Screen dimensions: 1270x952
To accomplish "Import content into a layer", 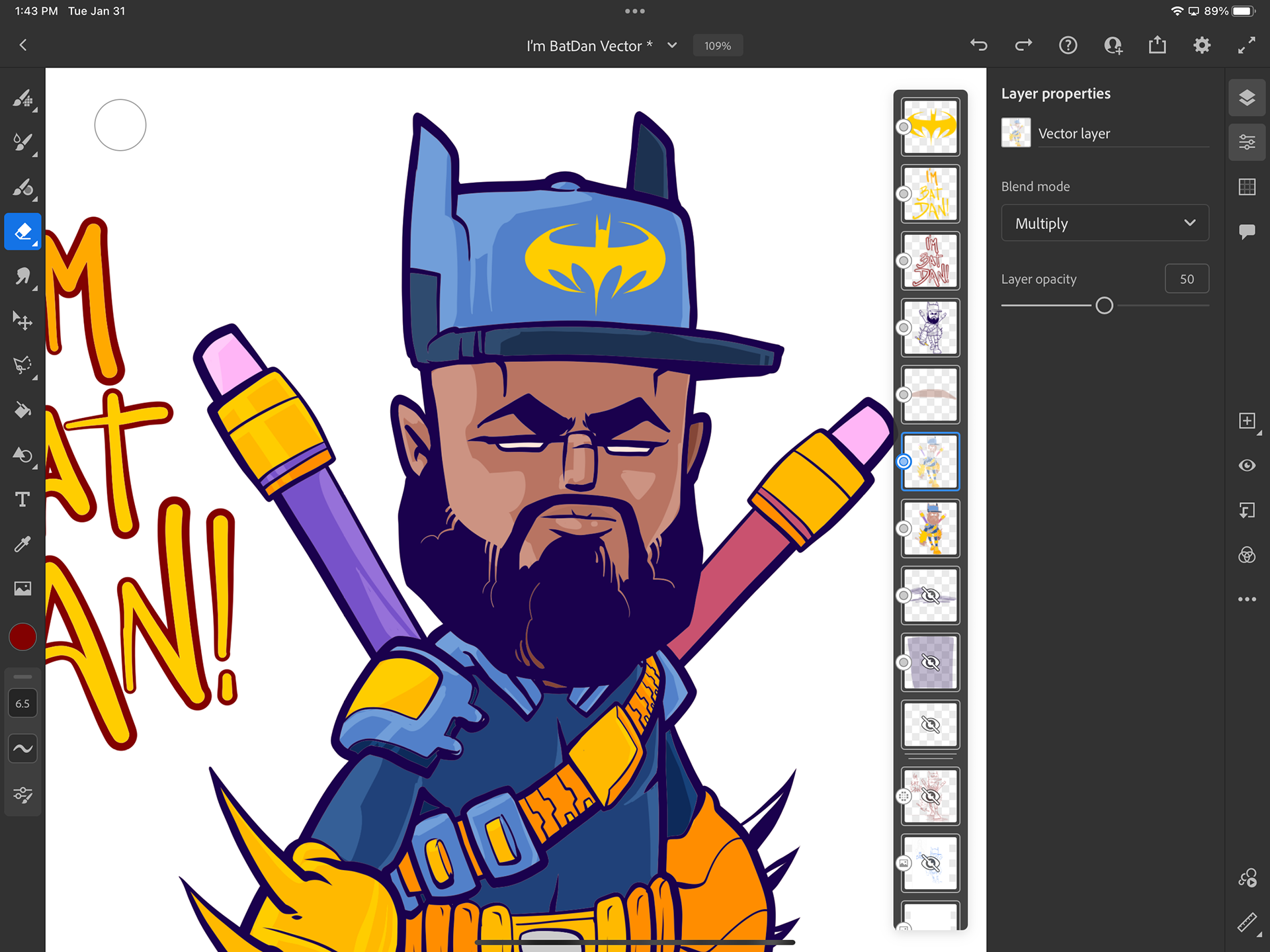I will pyautogui.click(x=1247, y=510).
